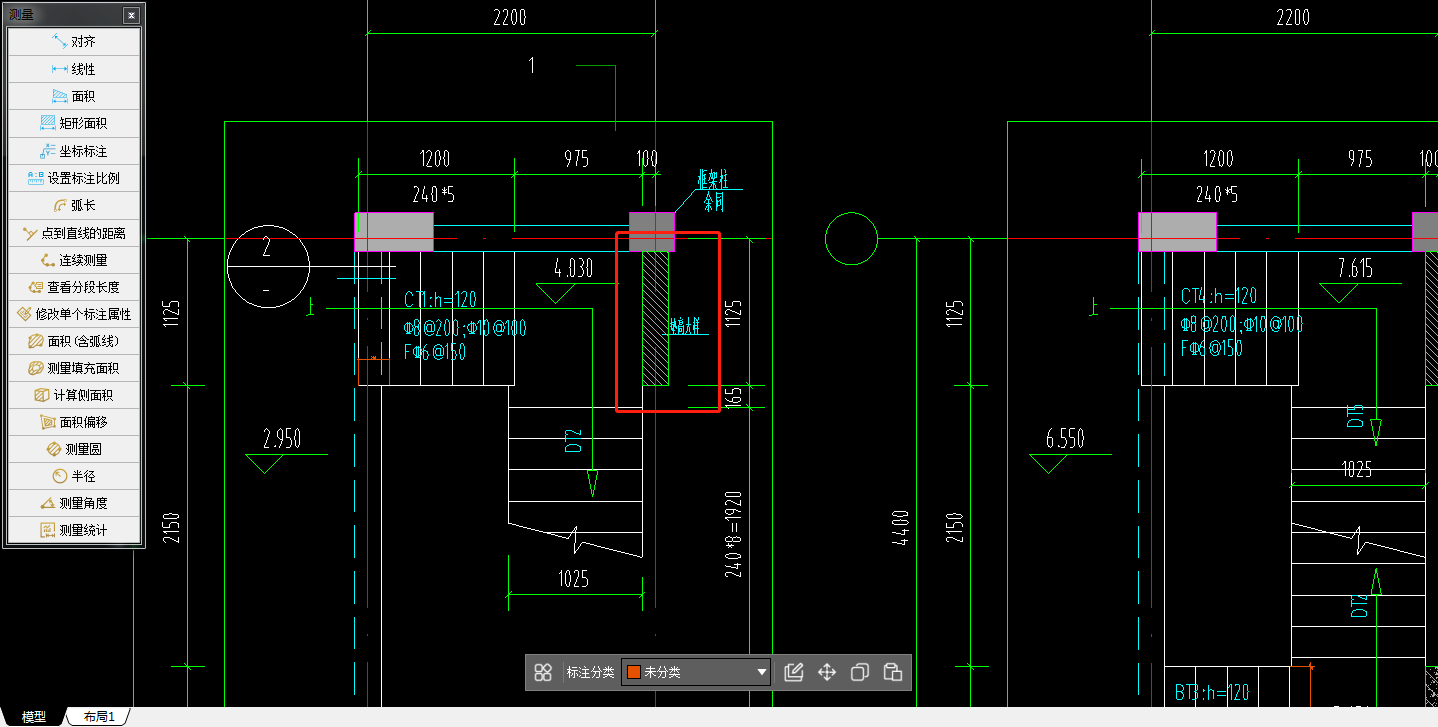Image resolution: width=1438 pixels, height=727 pixels.
Task: Select the elevation text 7.615
Action: click(x=1355, y=268)
